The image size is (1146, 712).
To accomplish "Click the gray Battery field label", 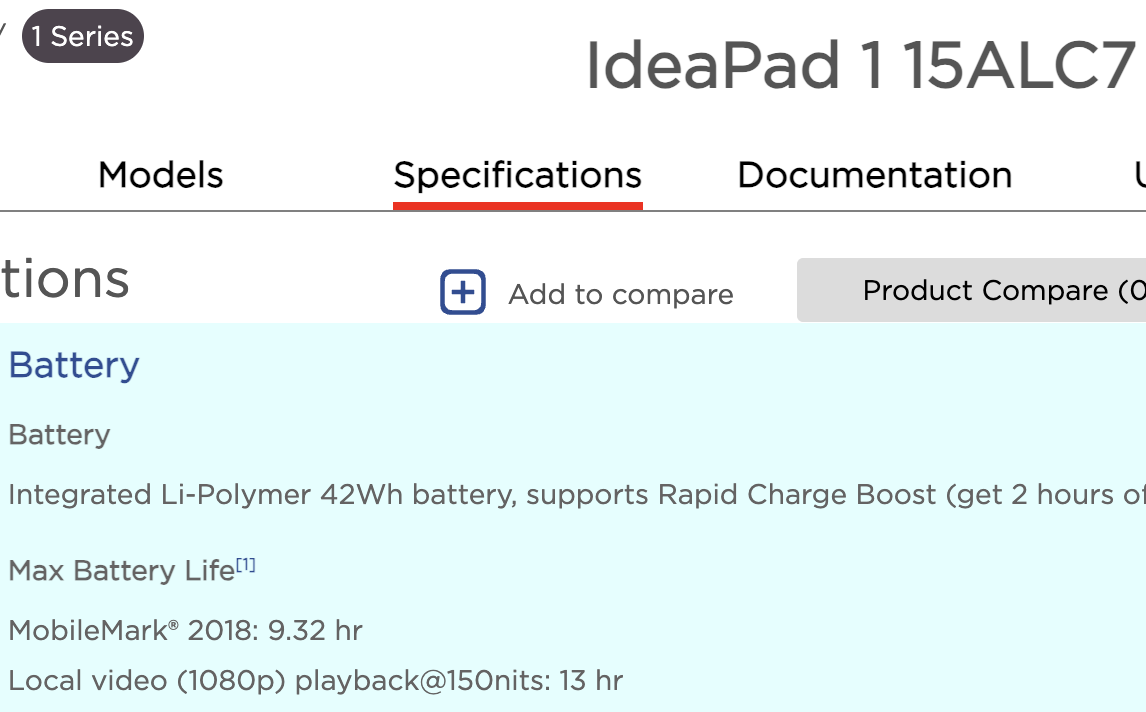I will pyautogui.click(x=59, y=435).
